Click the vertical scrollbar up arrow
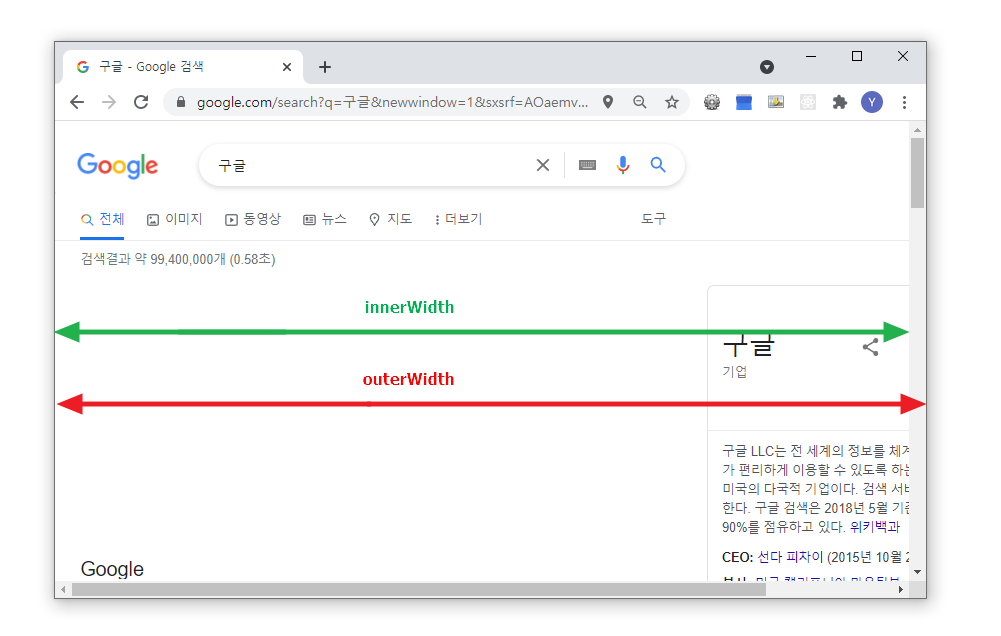Image resolution: width=1001 pixels, height=636 pixels. [917, 130]
